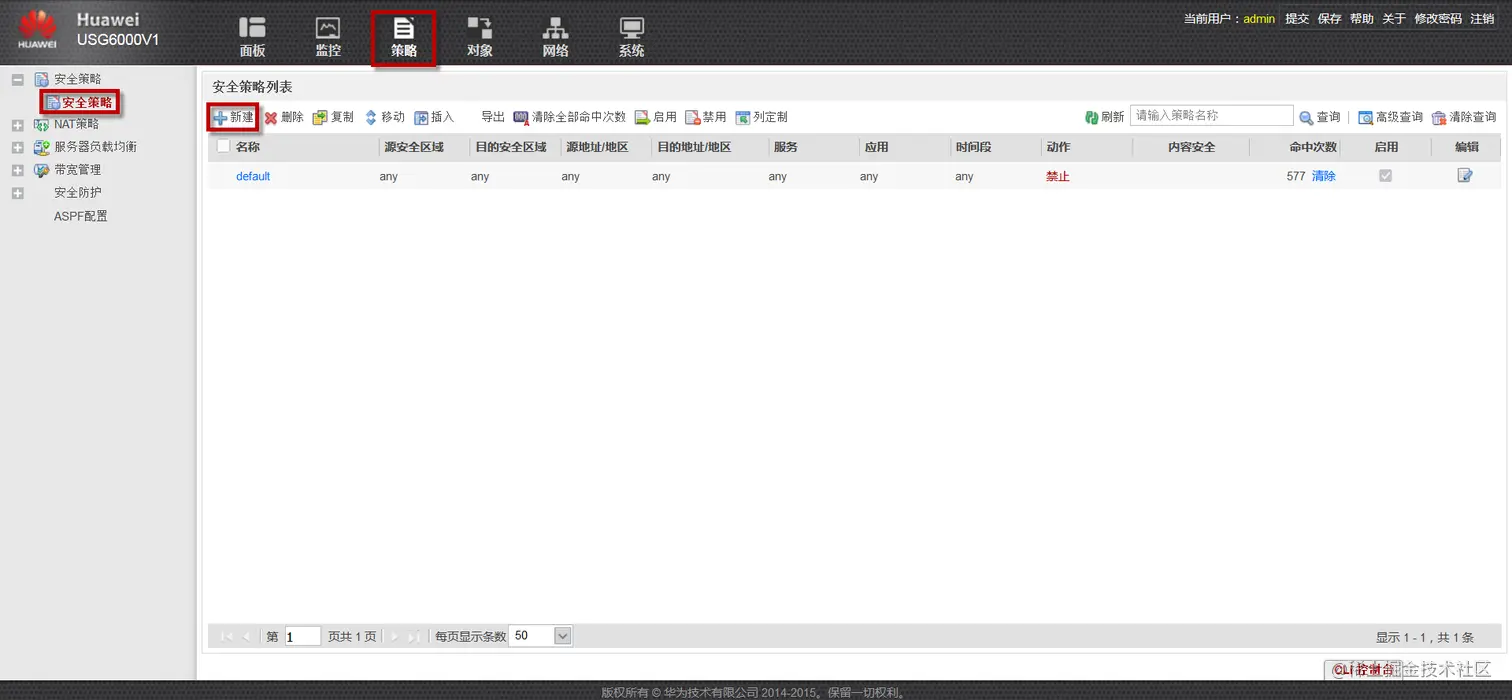Open the default policy link
This screenshot has width=1512, height=700.
click(x=253, y=176)
